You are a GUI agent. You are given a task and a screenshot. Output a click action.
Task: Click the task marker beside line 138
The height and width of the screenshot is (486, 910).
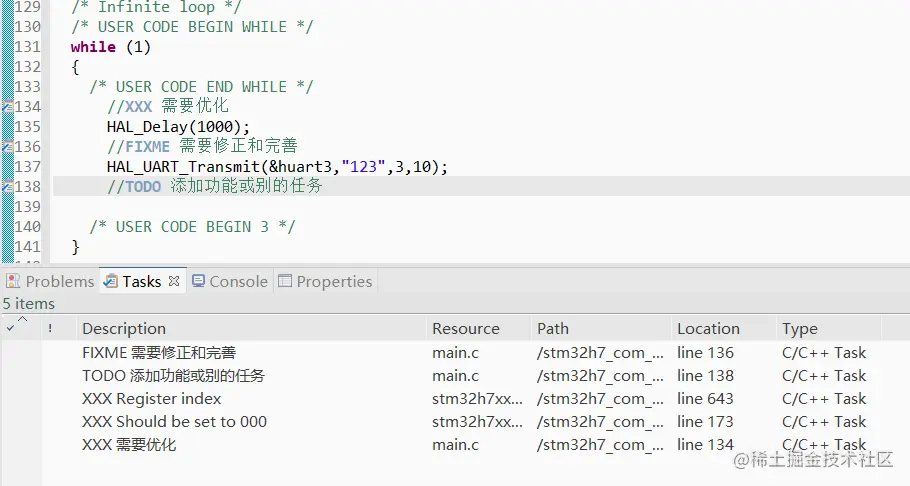[x=8, y=187]
